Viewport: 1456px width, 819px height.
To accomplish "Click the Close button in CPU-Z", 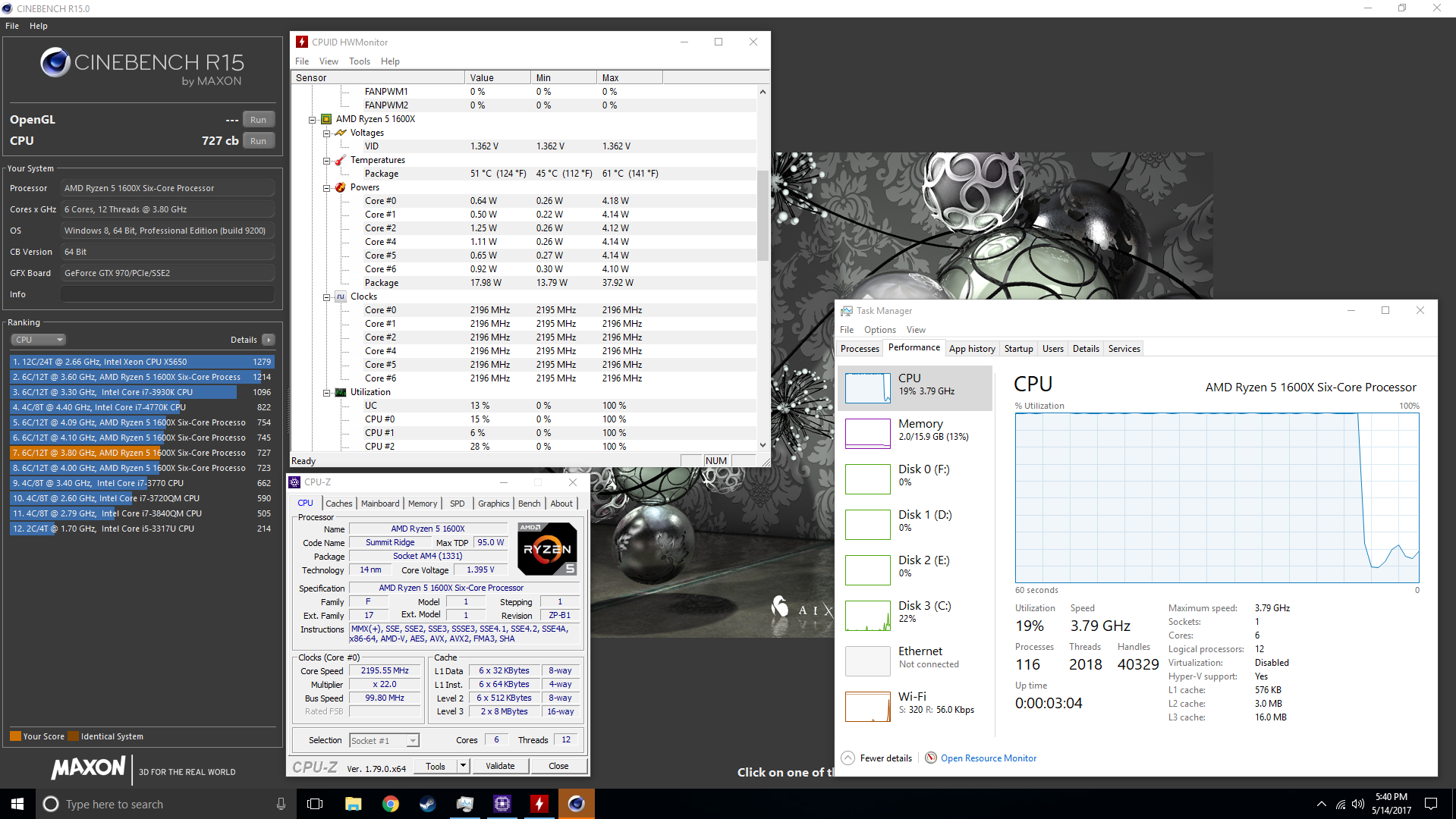I will point(558,766).
